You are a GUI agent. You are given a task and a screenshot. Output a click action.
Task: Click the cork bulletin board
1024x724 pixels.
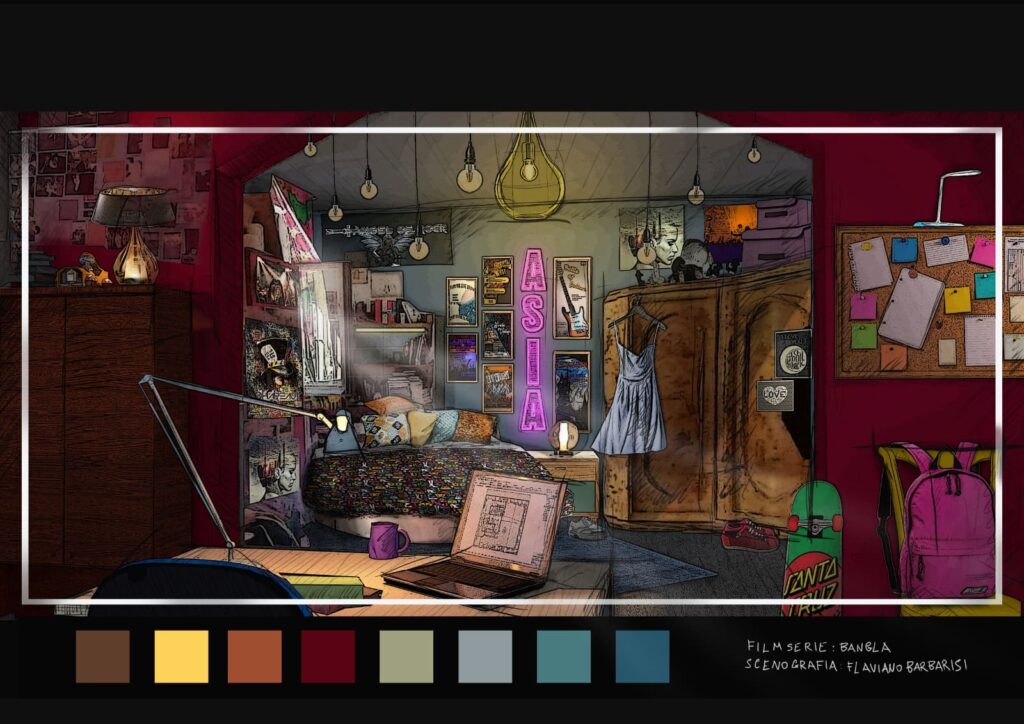[926, 300]
